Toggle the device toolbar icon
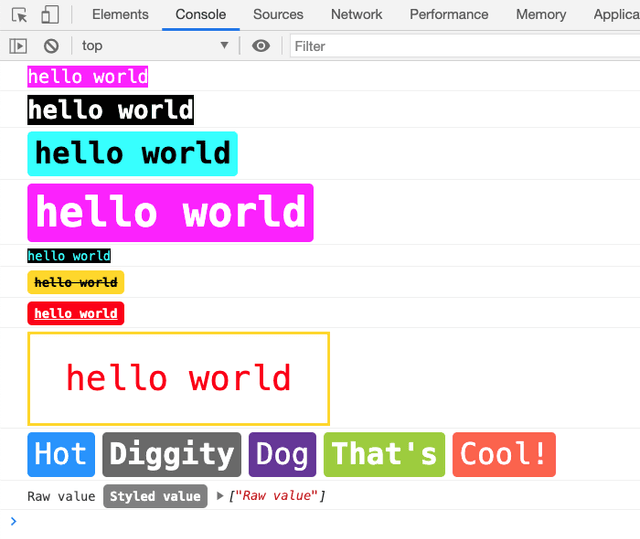Viewport: 640px width, 539px height. tap(50, 15)
